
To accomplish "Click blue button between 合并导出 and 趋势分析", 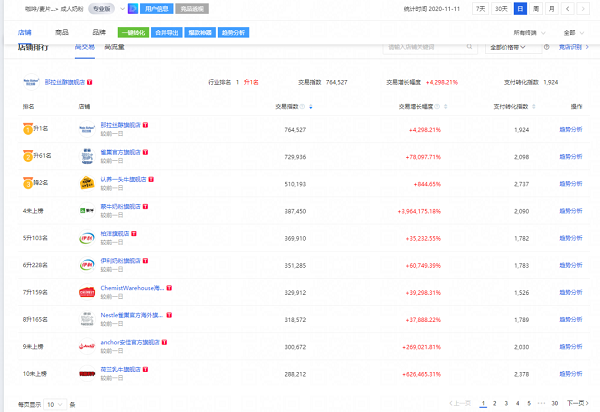I will [x=200, y=33].
